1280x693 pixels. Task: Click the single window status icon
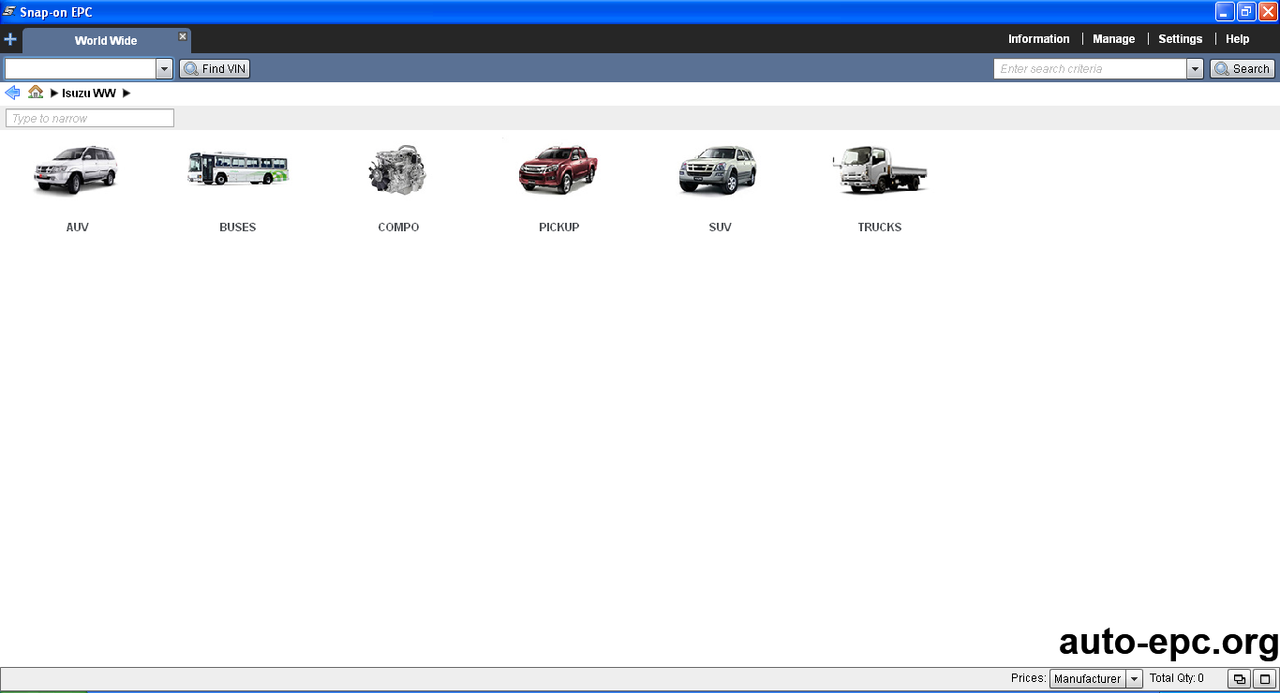pos(1265,679)
